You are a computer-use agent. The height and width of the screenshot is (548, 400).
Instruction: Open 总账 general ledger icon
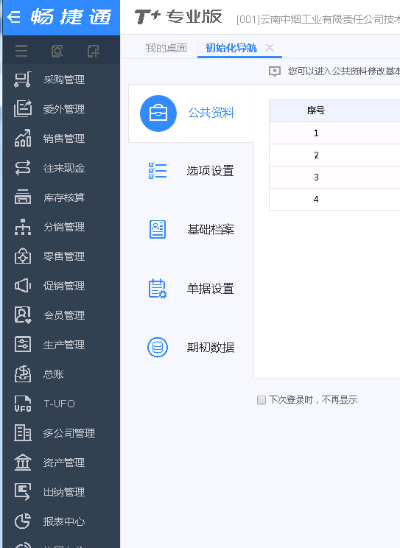click(23, 374)
